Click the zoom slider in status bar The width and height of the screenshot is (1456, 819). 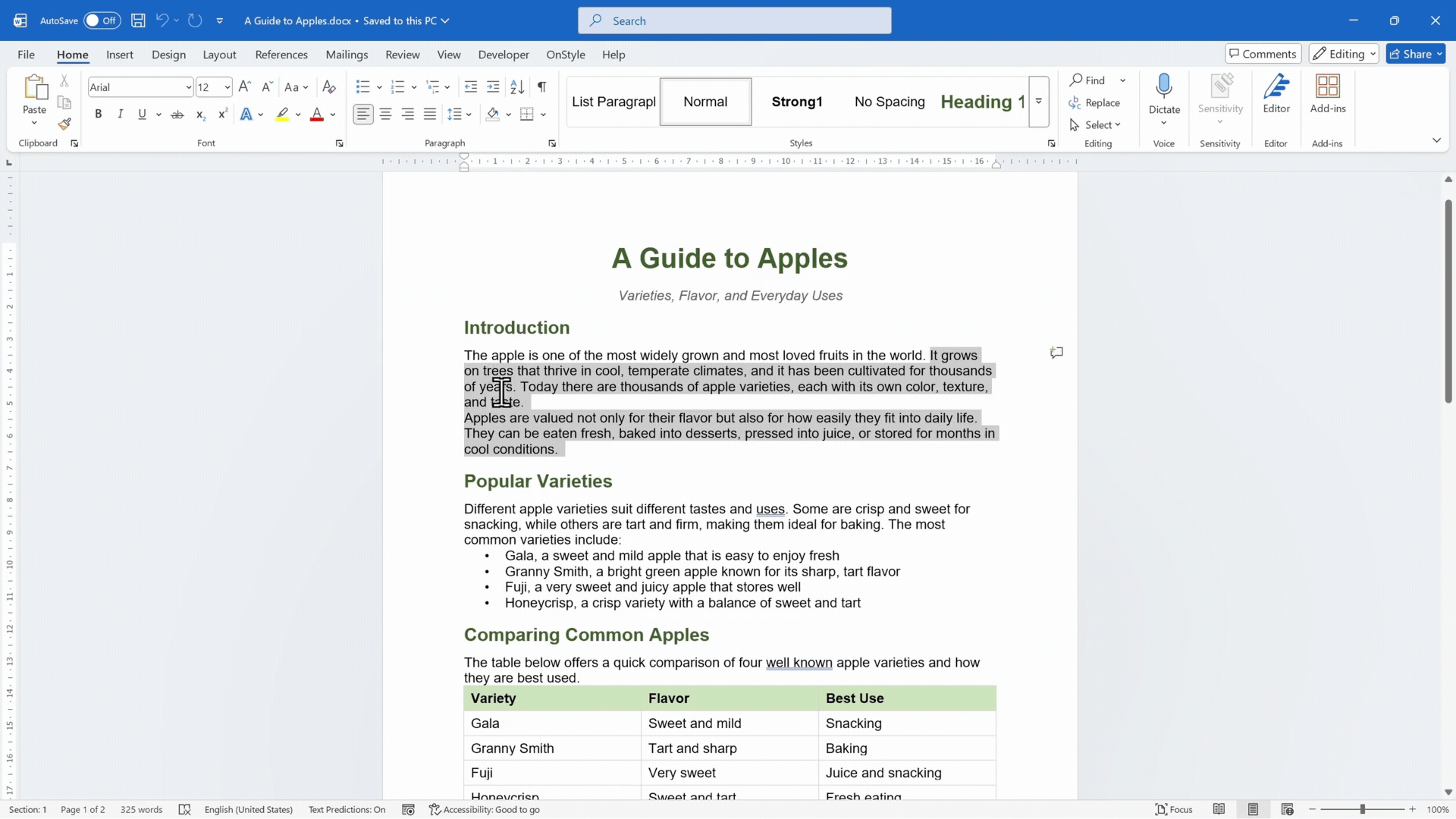point(1362,810)
